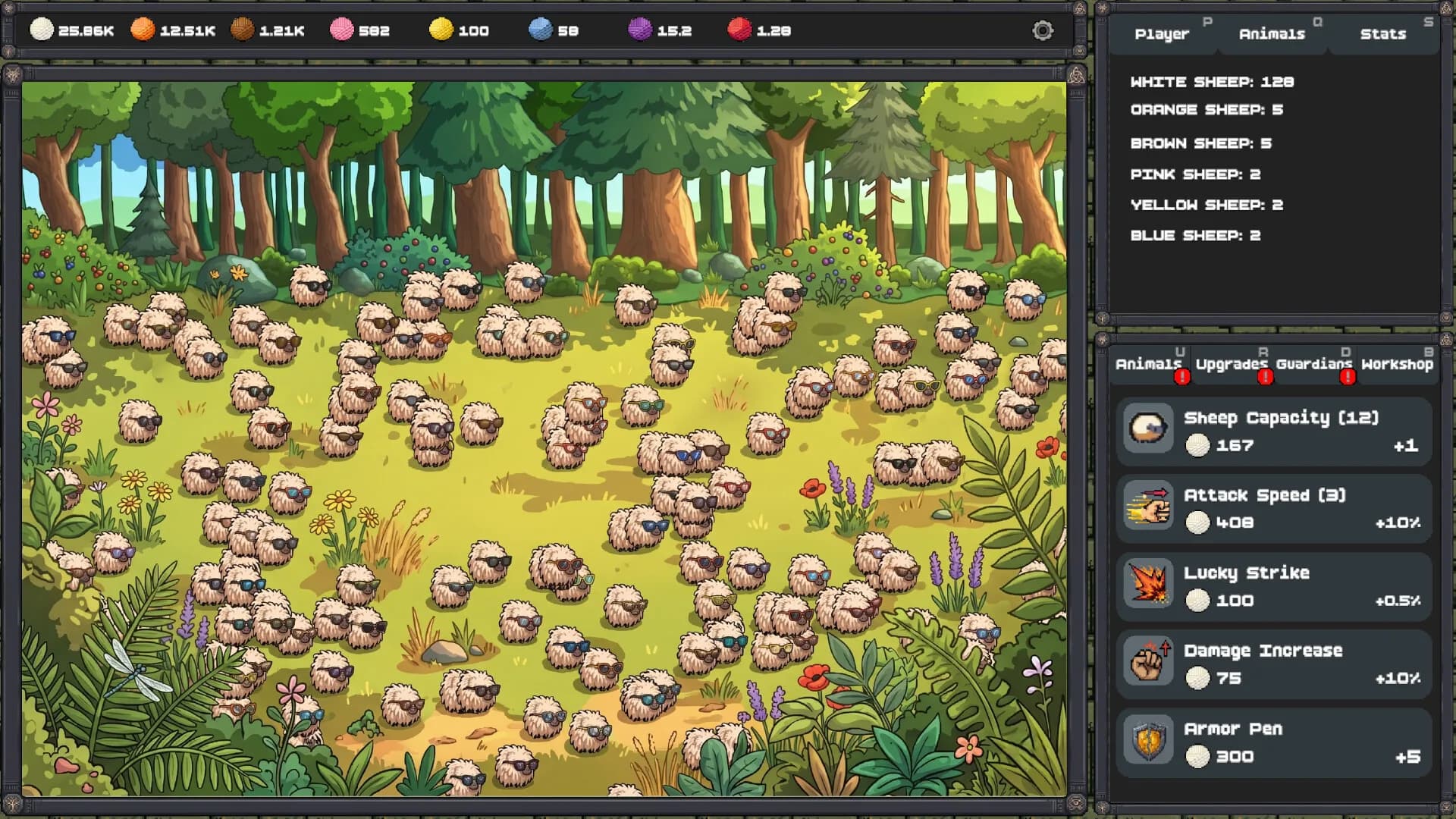
Task: Click the 167 Sheep Capacity cost
Action: click(1235, 446)
